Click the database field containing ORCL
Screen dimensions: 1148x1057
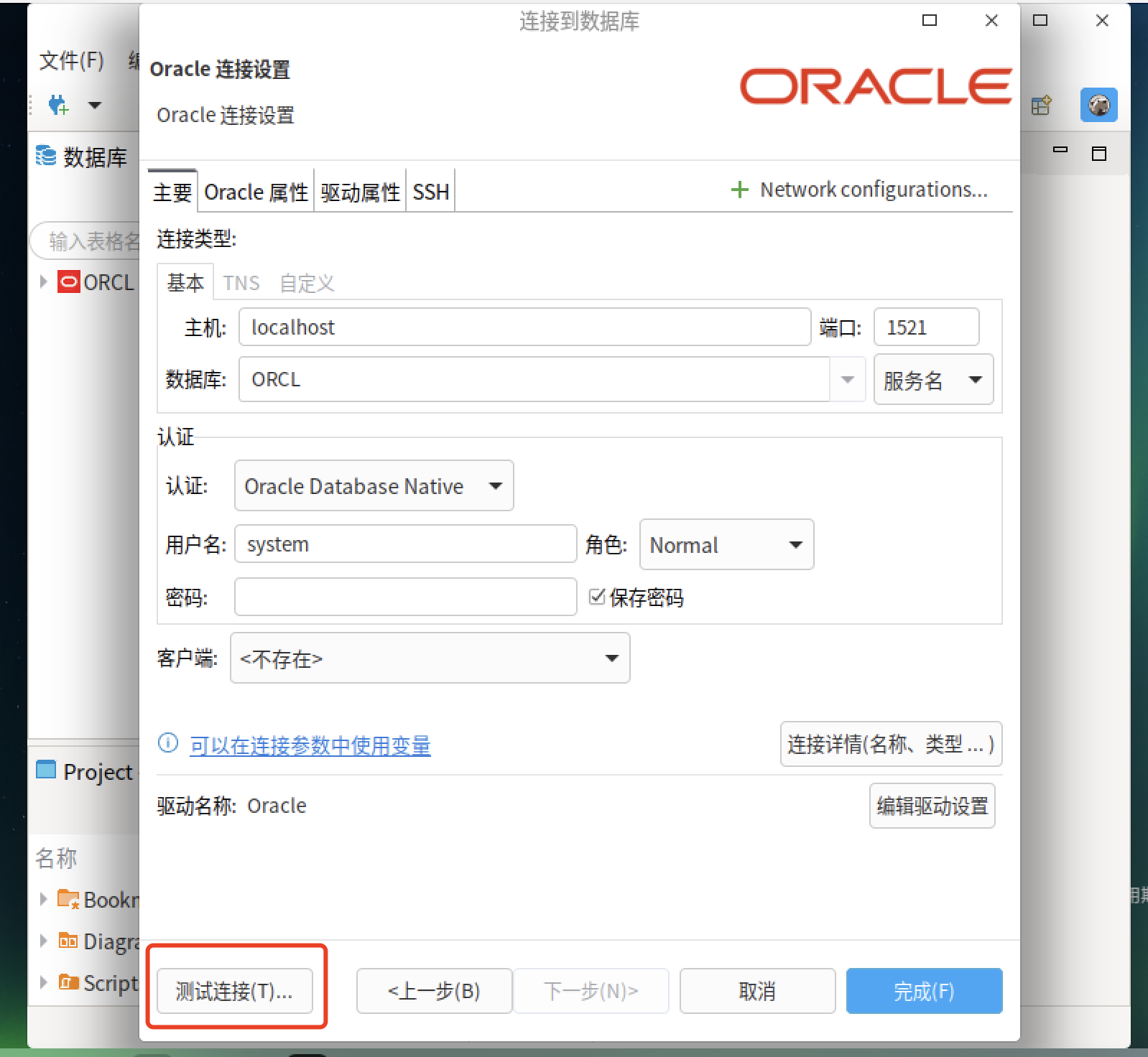pos(534,379)
